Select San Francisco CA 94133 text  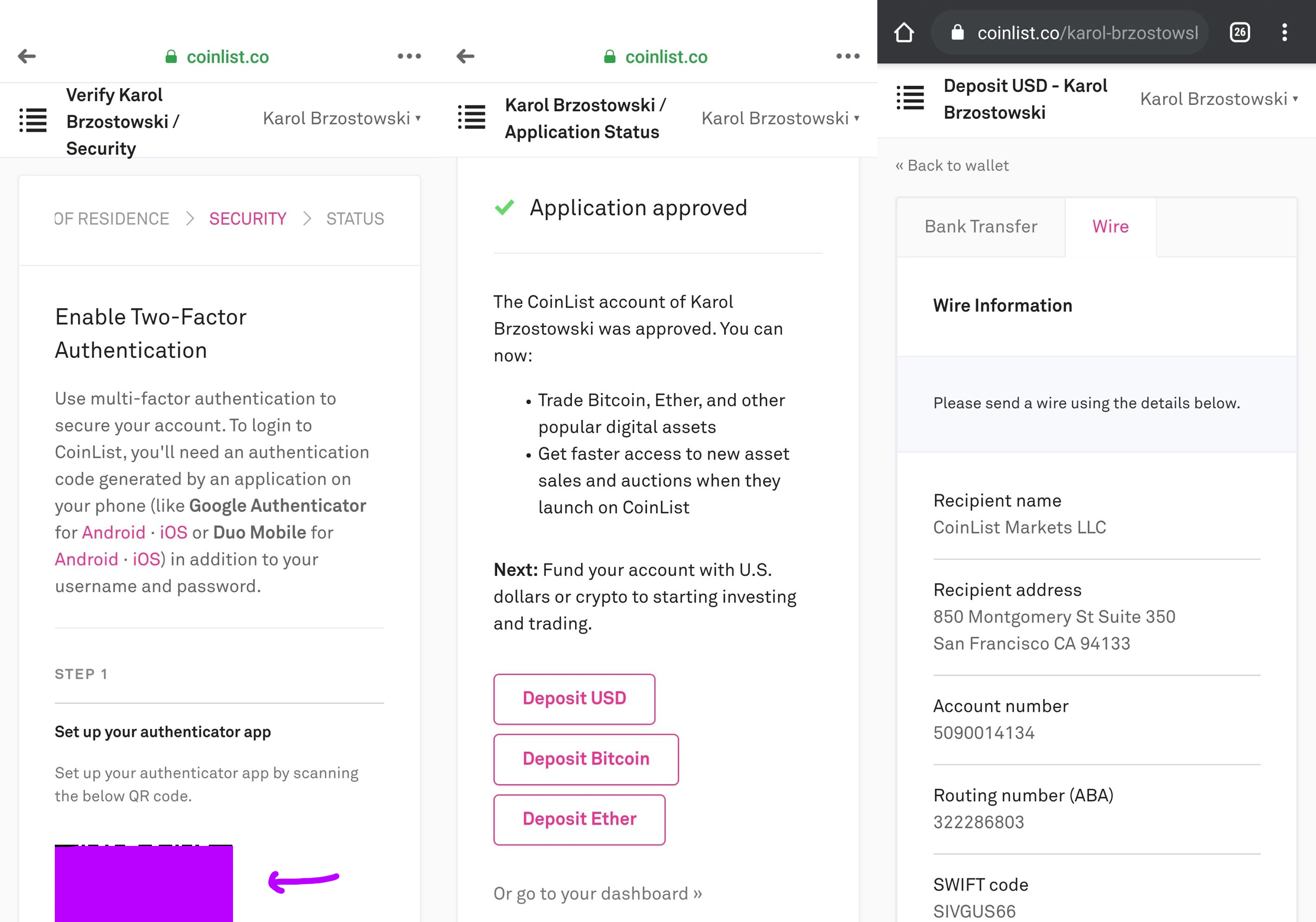coord(1031,644)
